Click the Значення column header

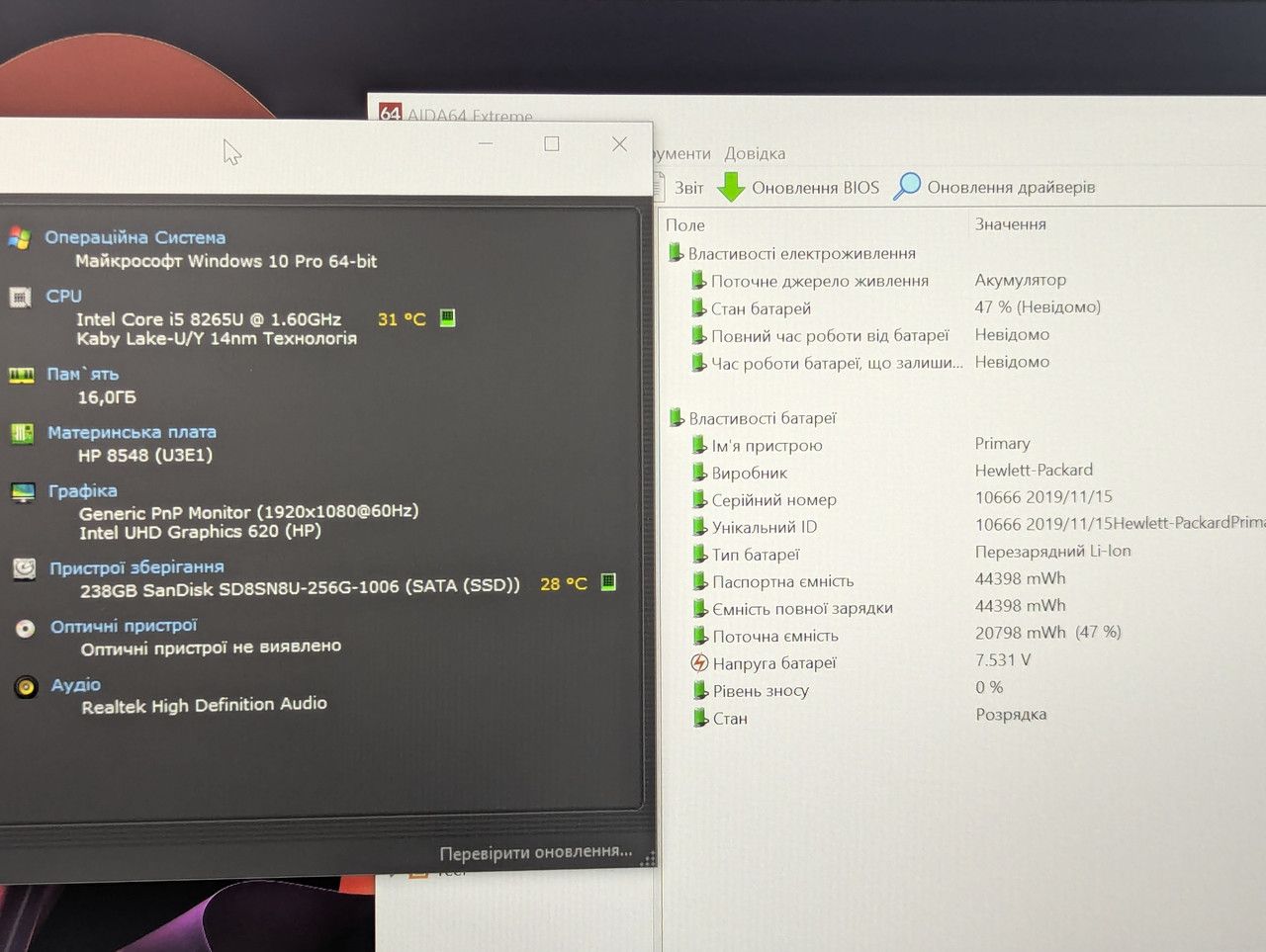click(1011, 224)
